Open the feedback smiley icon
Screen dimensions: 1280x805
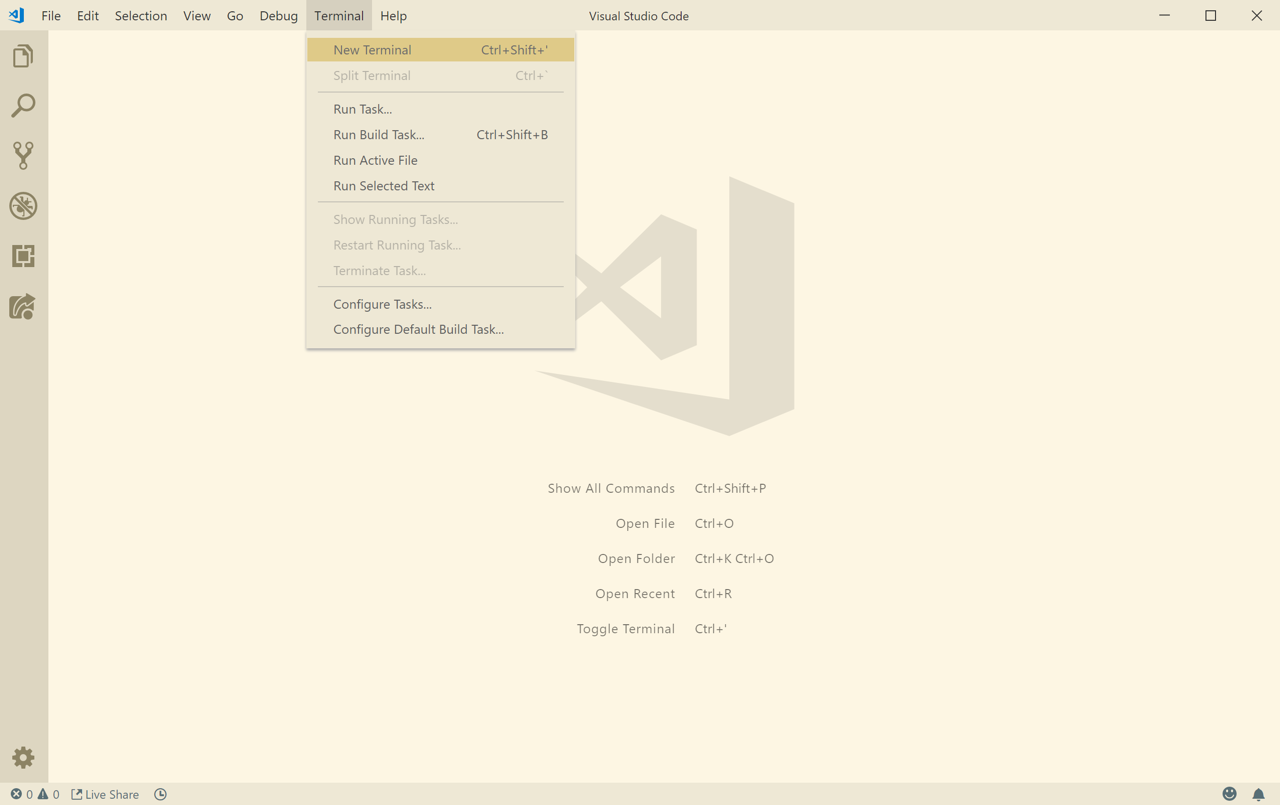click(x=1229, y=794)
